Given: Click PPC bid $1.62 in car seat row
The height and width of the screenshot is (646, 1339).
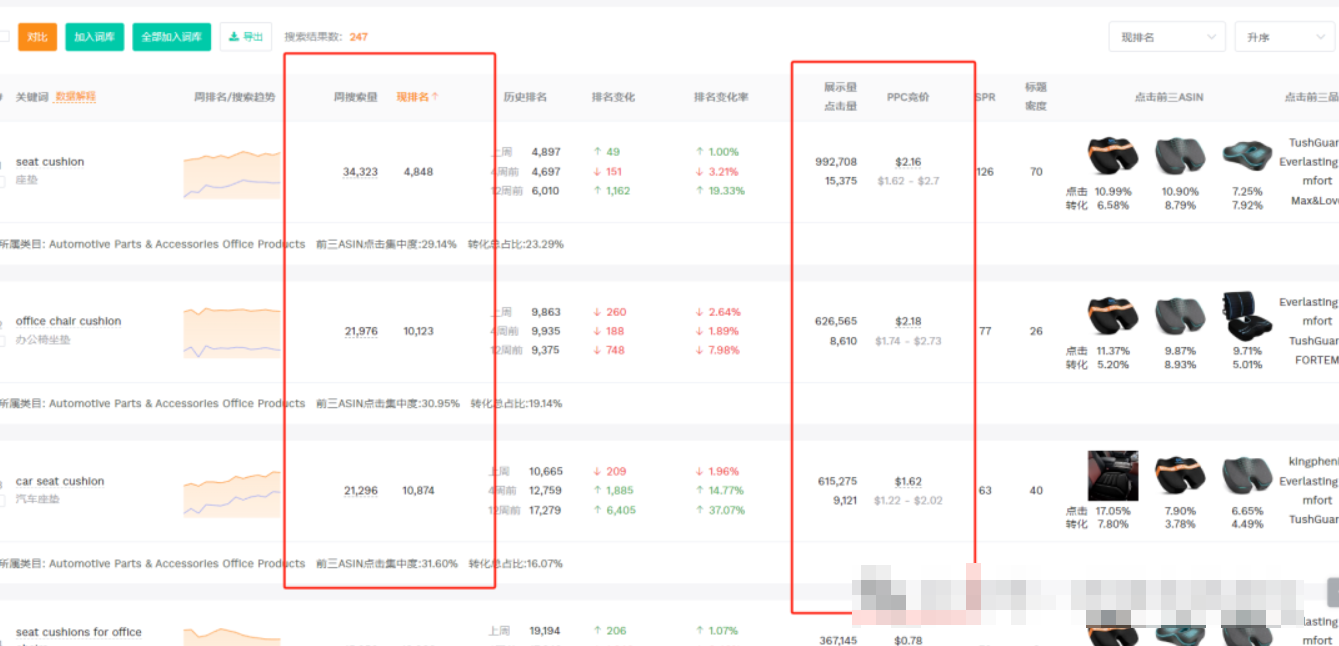Looking at the screenshot, I should 908,481.
